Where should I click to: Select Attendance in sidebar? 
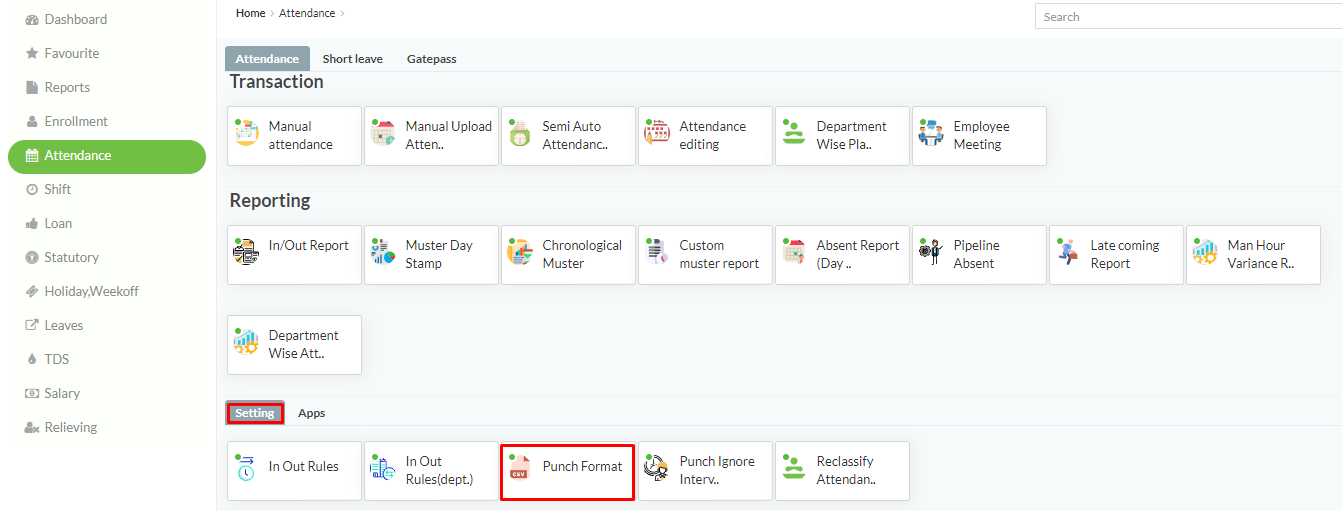pyautogui.click(x=107, y=155)
